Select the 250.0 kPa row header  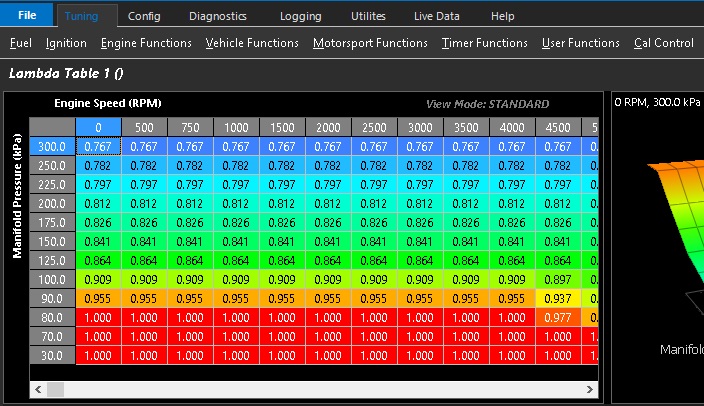(52, 166)
